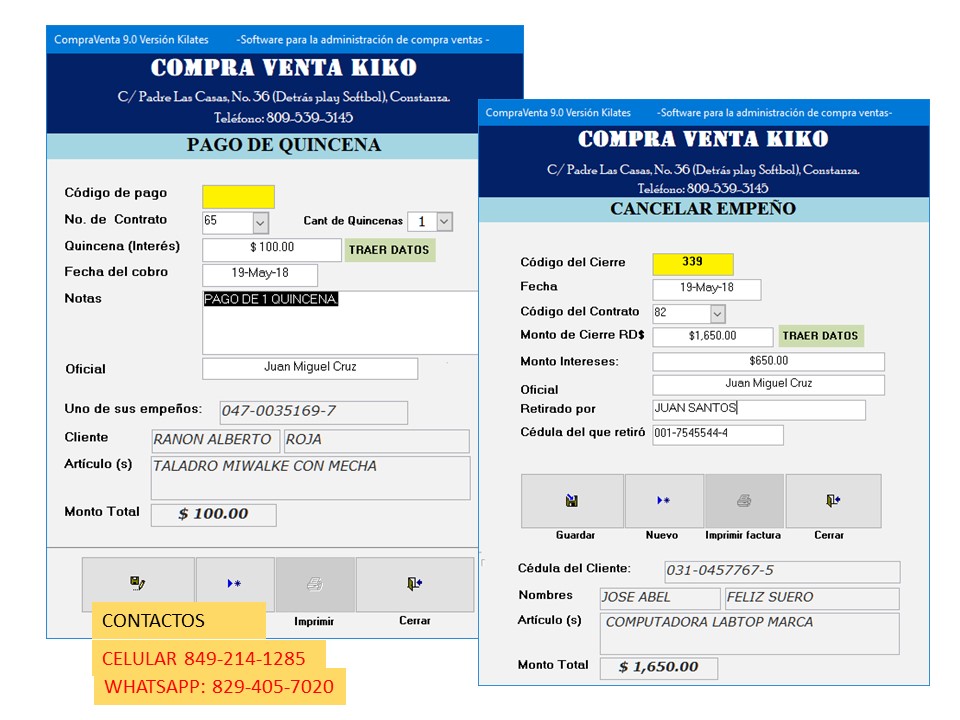Click the Cédula del que retiró field
Image resolution: width=960 pixels, height=720 pixels.
(717, 434)
